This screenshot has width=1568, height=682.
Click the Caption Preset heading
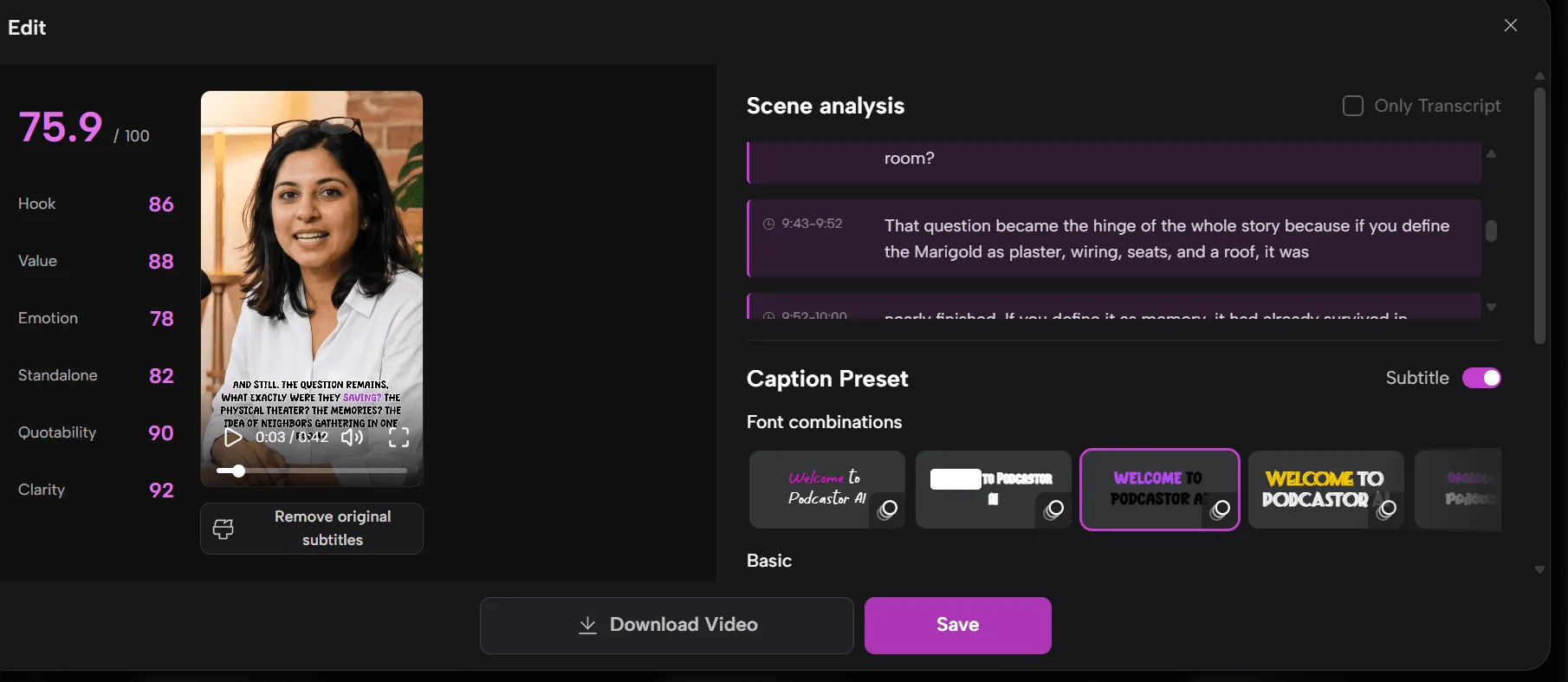coord(827,379)
